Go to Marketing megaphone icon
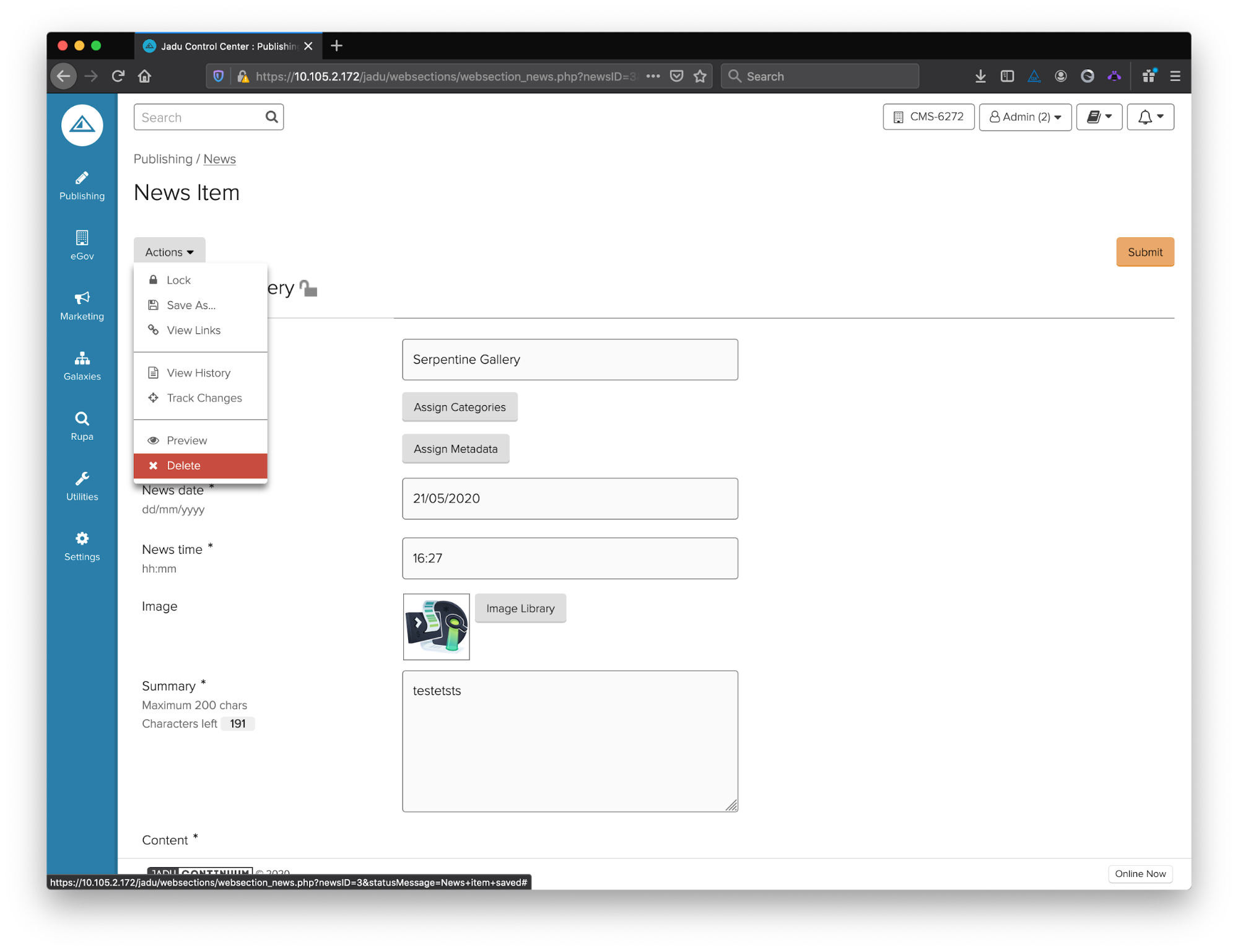The width and height of the screenshot is (1238, 952). 82,306
